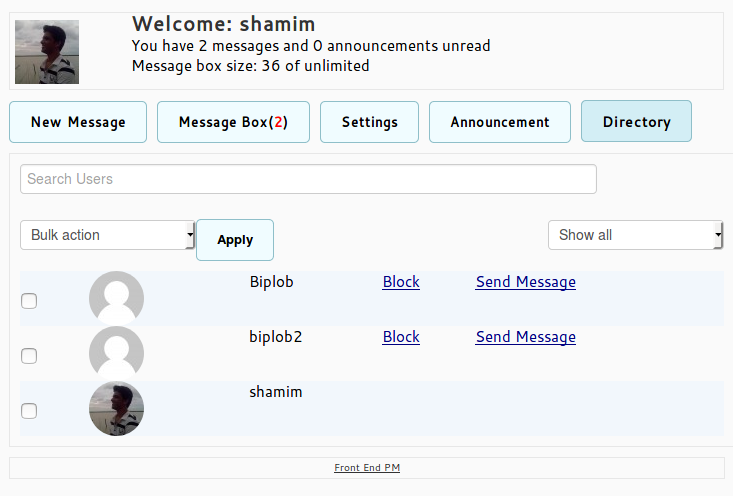
Task: Click biplob2's default avatar icon
Action: (116, 353)
